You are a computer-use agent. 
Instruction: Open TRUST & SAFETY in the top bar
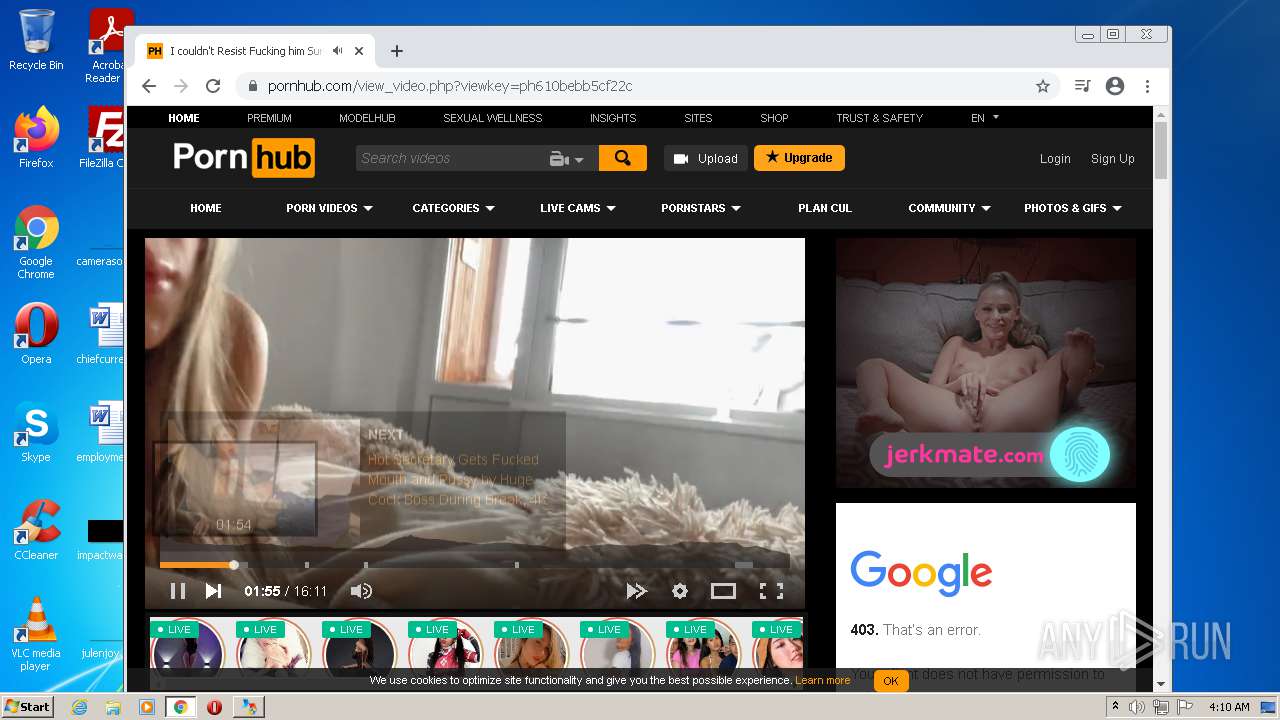879,118
